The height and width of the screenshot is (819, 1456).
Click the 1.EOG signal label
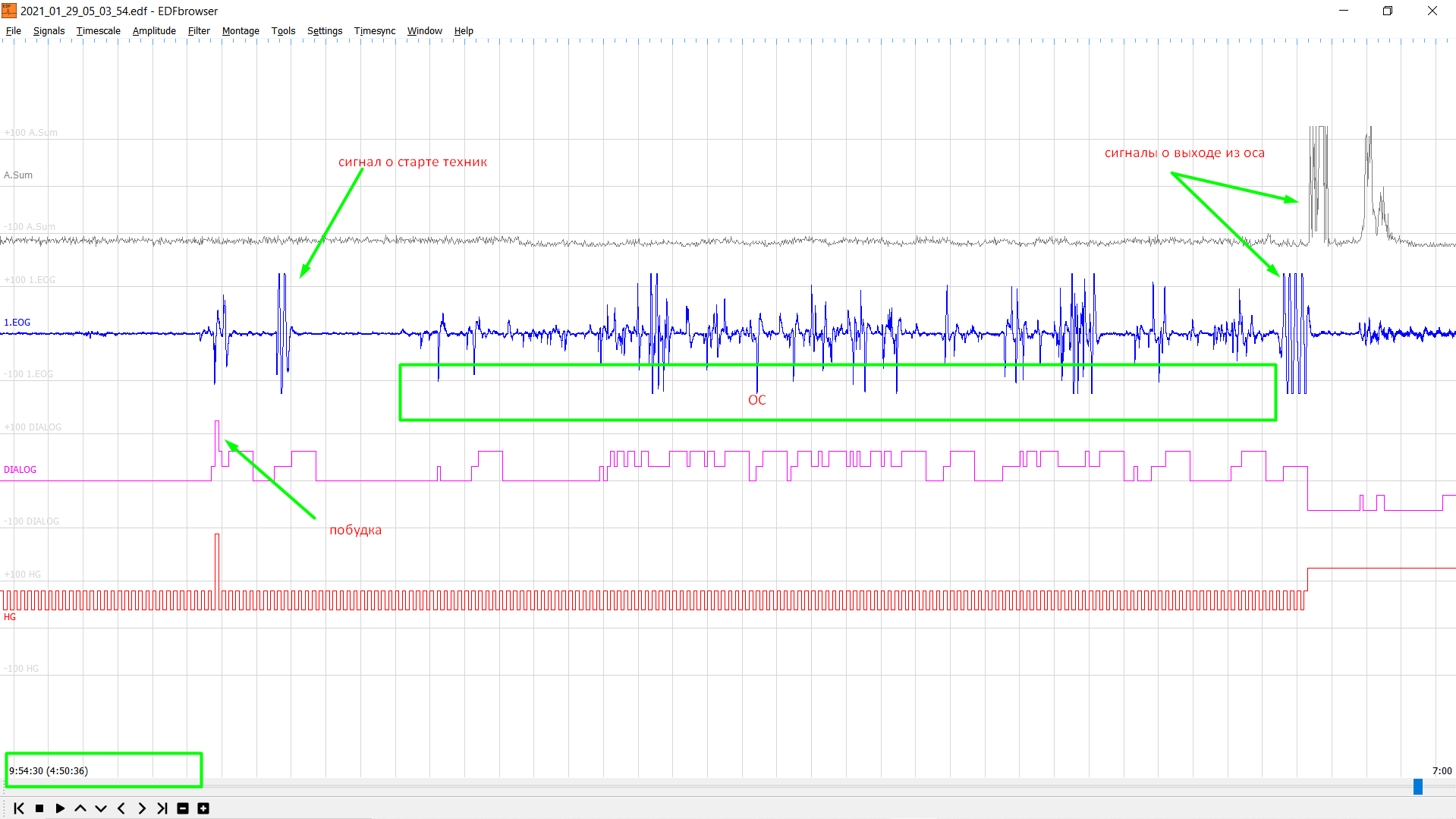(17, 323)
